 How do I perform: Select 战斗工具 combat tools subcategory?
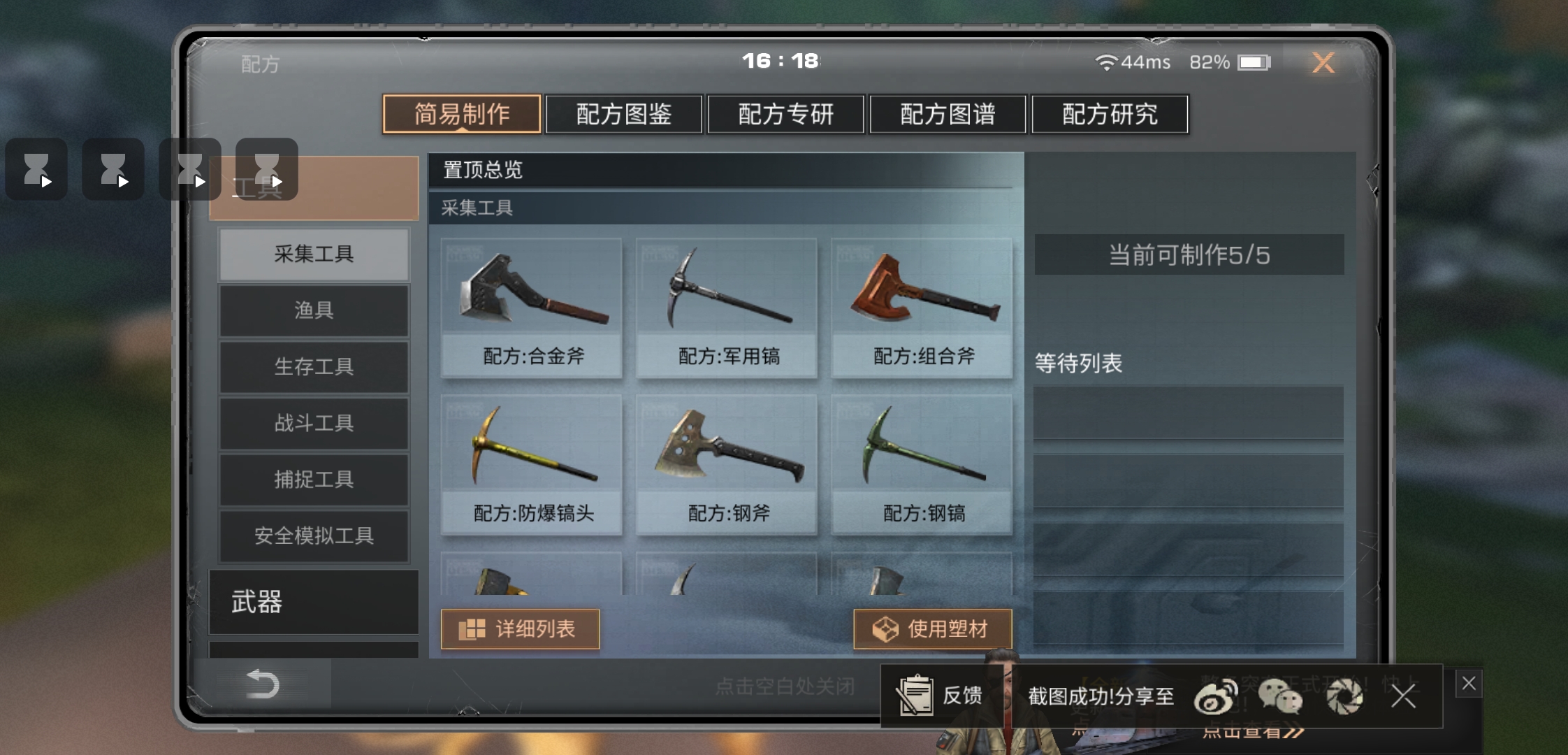pos(314,423)
